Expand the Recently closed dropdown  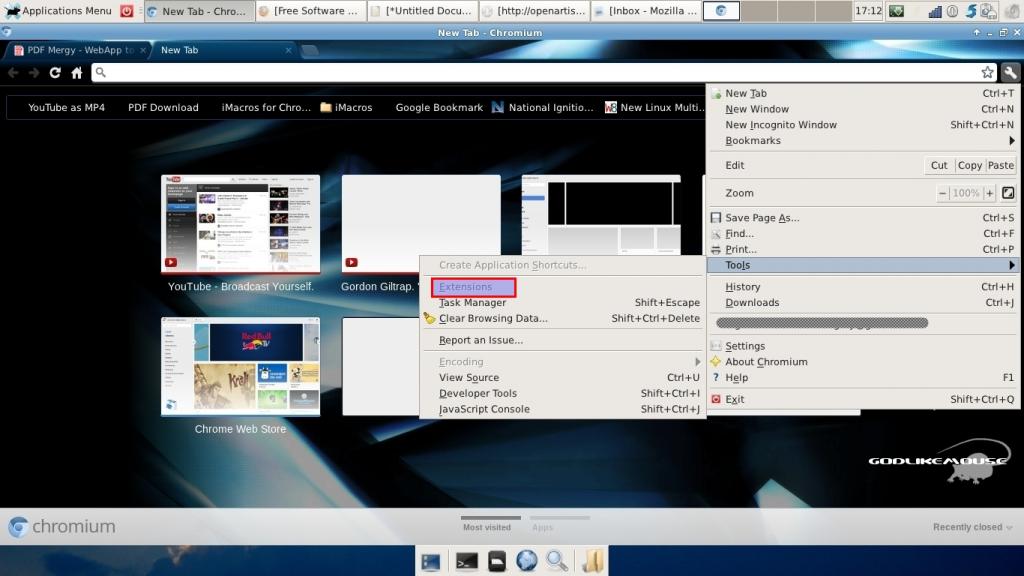(972, 527)
